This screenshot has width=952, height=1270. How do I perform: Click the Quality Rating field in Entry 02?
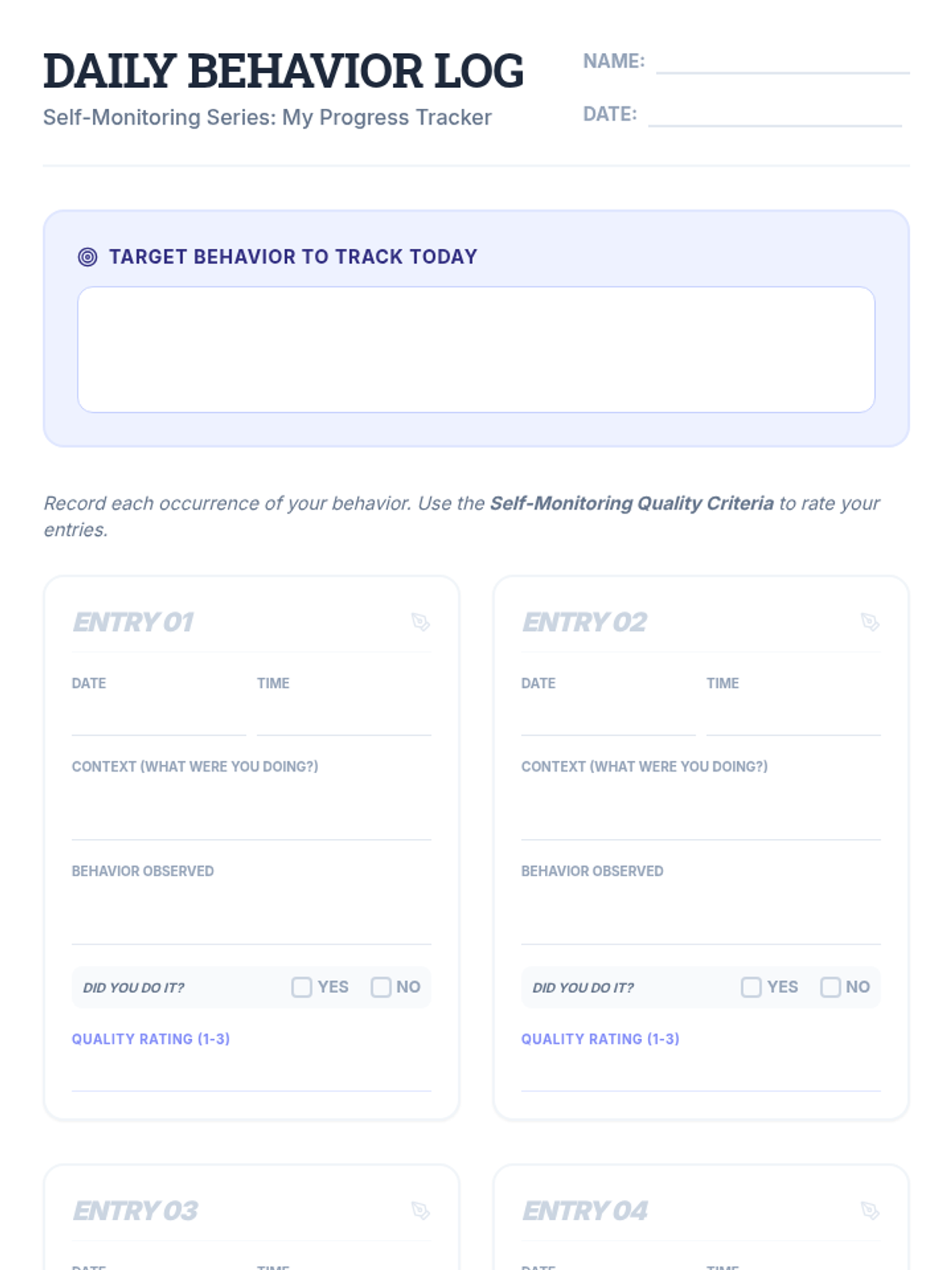click(701, 1073)
